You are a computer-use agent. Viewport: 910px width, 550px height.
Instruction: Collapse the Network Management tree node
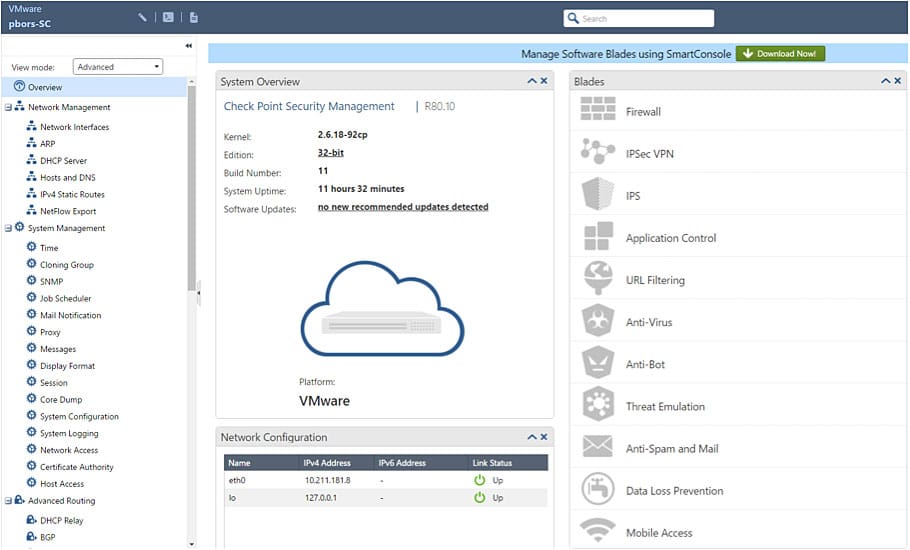(x=8, y=107)
